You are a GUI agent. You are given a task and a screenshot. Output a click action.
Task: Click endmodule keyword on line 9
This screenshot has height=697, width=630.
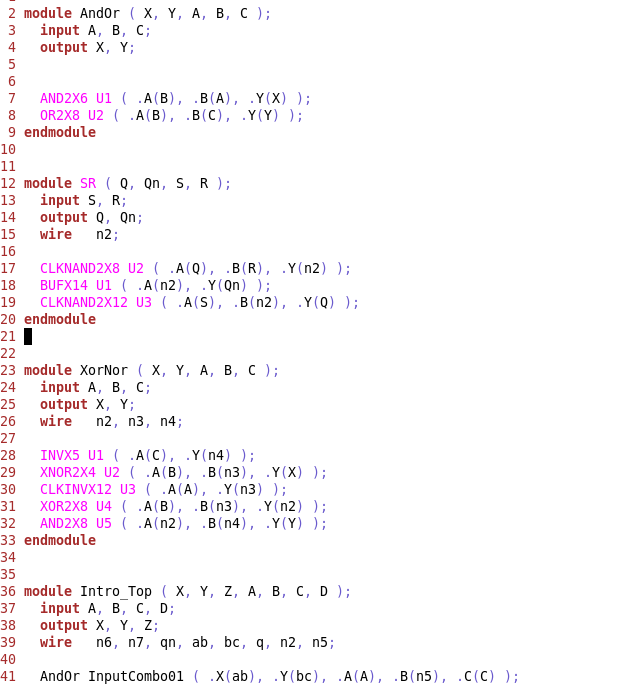coord(60,132)
